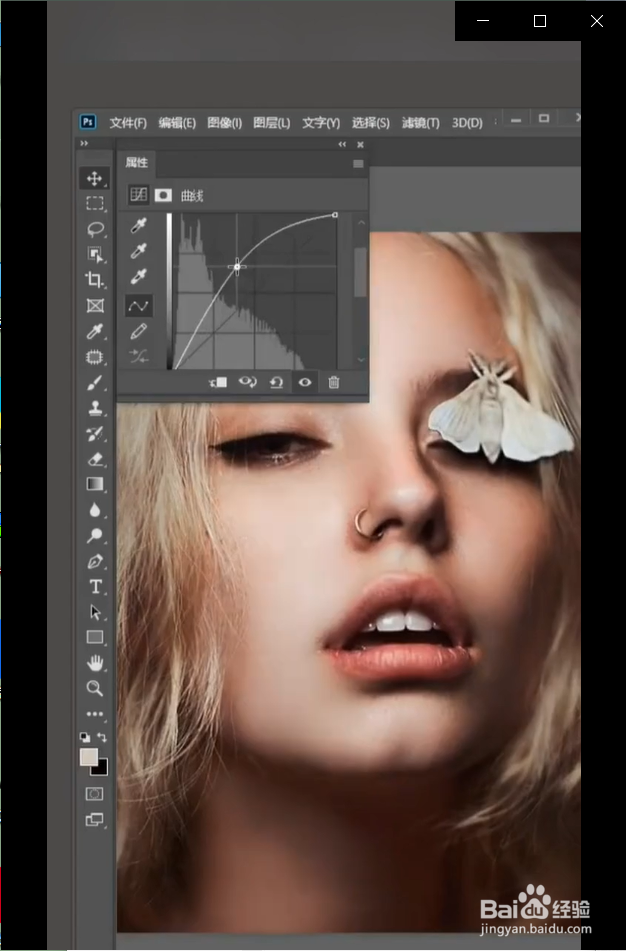Select the Object Selection tool
This screenshot has height=951, width=626.
click(95, 255)
